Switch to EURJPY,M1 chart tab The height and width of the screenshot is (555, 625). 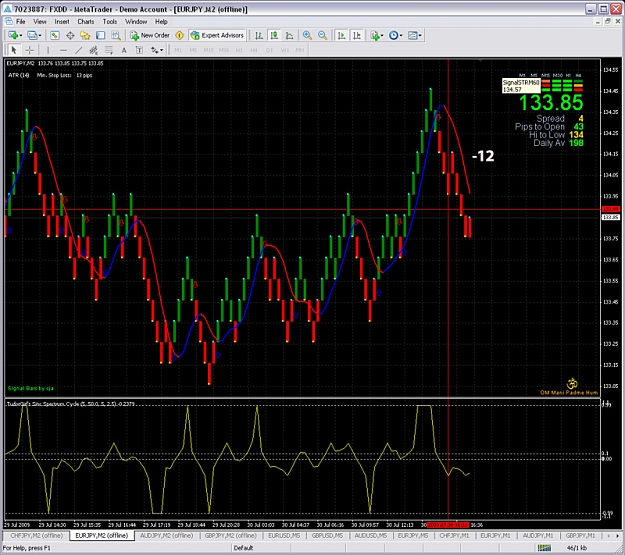click(495, 535)
